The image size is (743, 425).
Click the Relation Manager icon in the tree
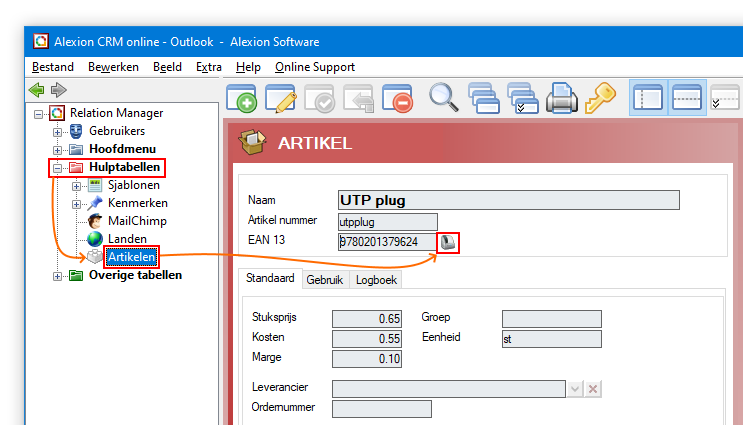point(57,113)
